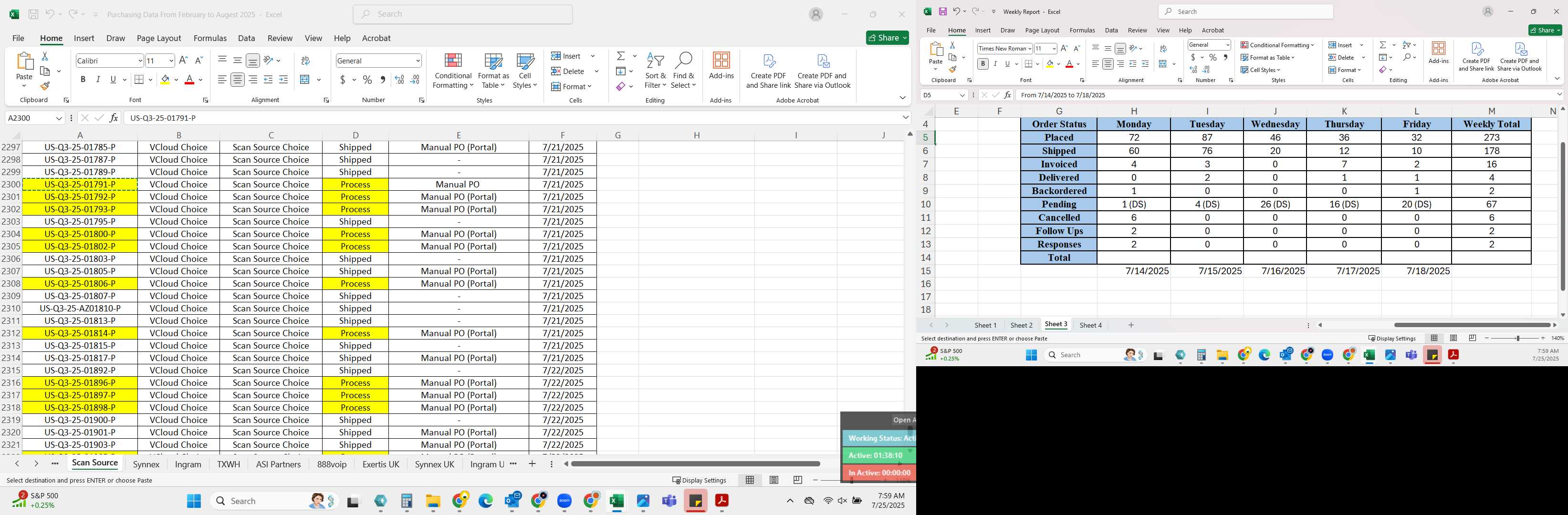
Task: Click AutoSum sigma in Purchasing Data window
Action: pyautogui.click(x=620, y=56)
